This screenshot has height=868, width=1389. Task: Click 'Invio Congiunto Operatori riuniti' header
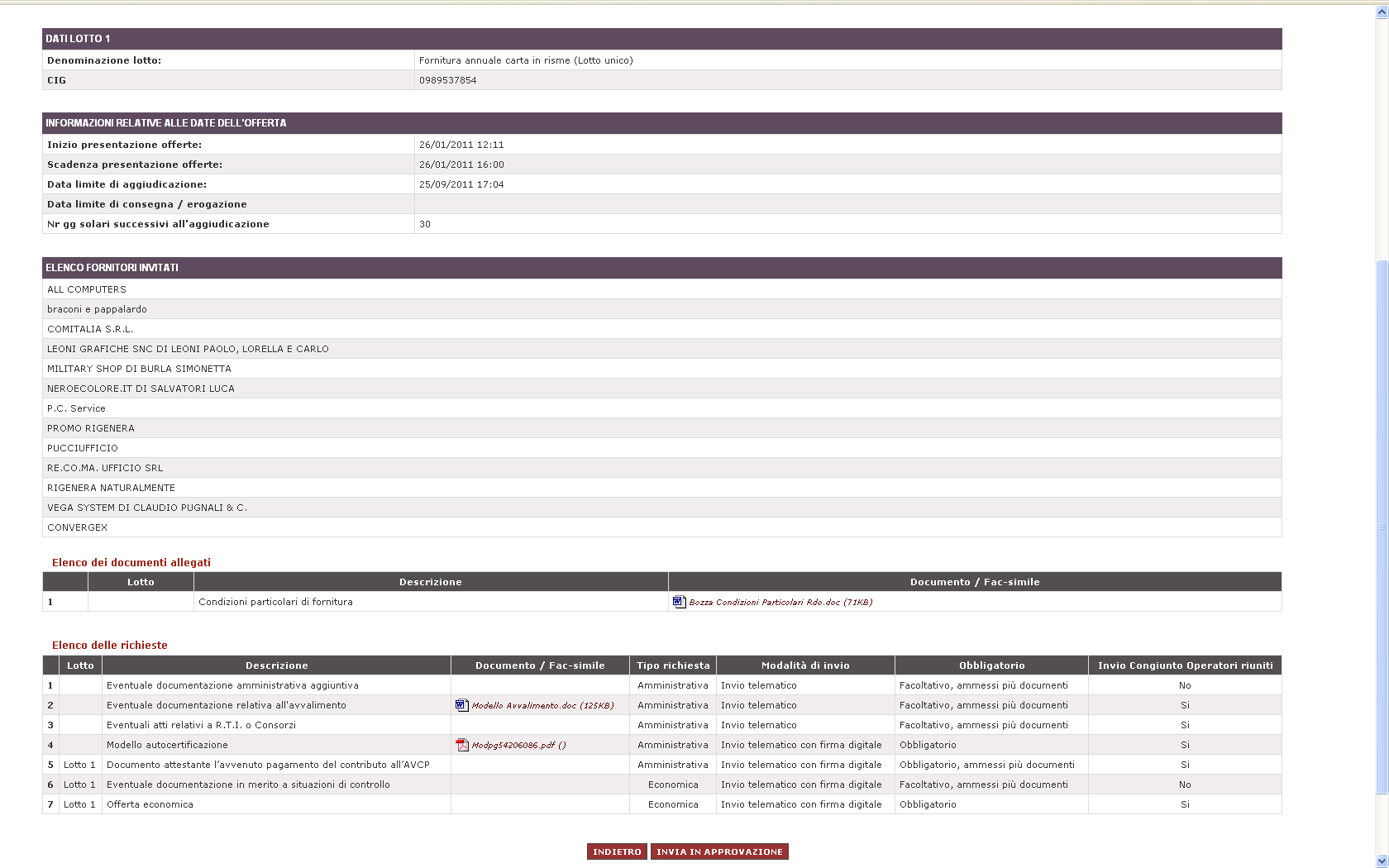pos(1185,665)
